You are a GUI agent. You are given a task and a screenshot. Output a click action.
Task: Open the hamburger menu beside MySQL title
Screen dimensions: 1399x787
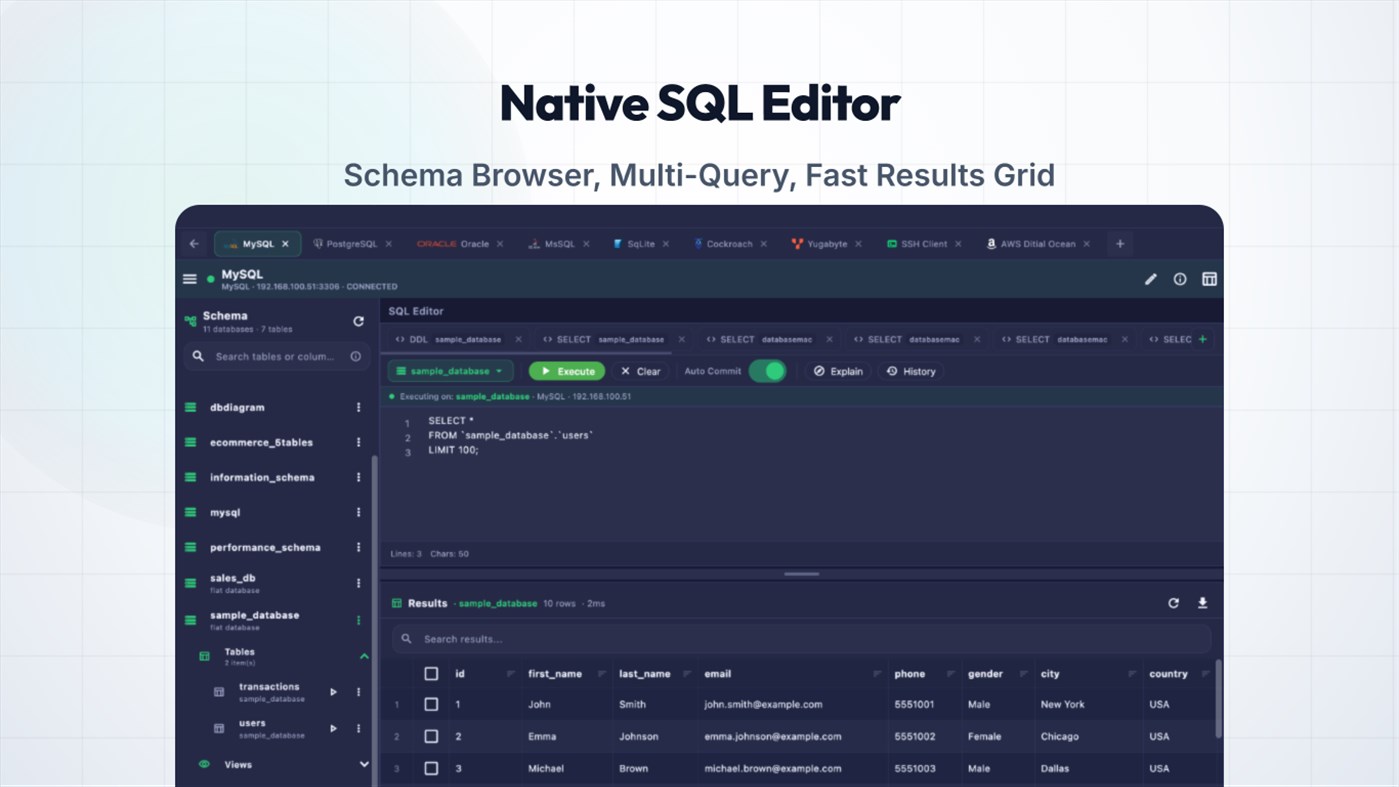(190, 279)
